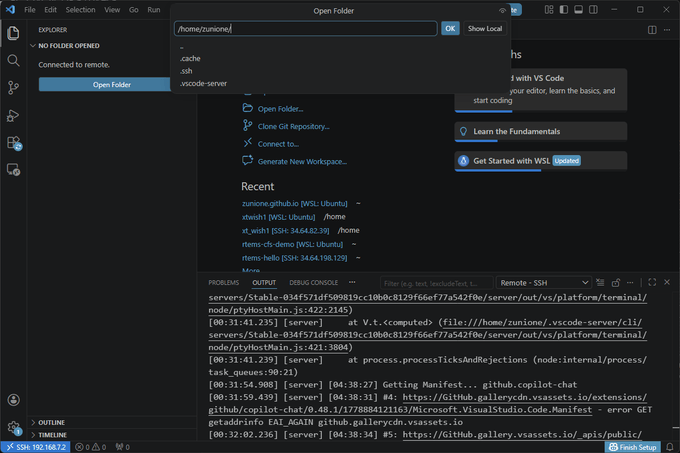Expand the OUTLINE section
The image size is (680, 453).
click(112, 422)
